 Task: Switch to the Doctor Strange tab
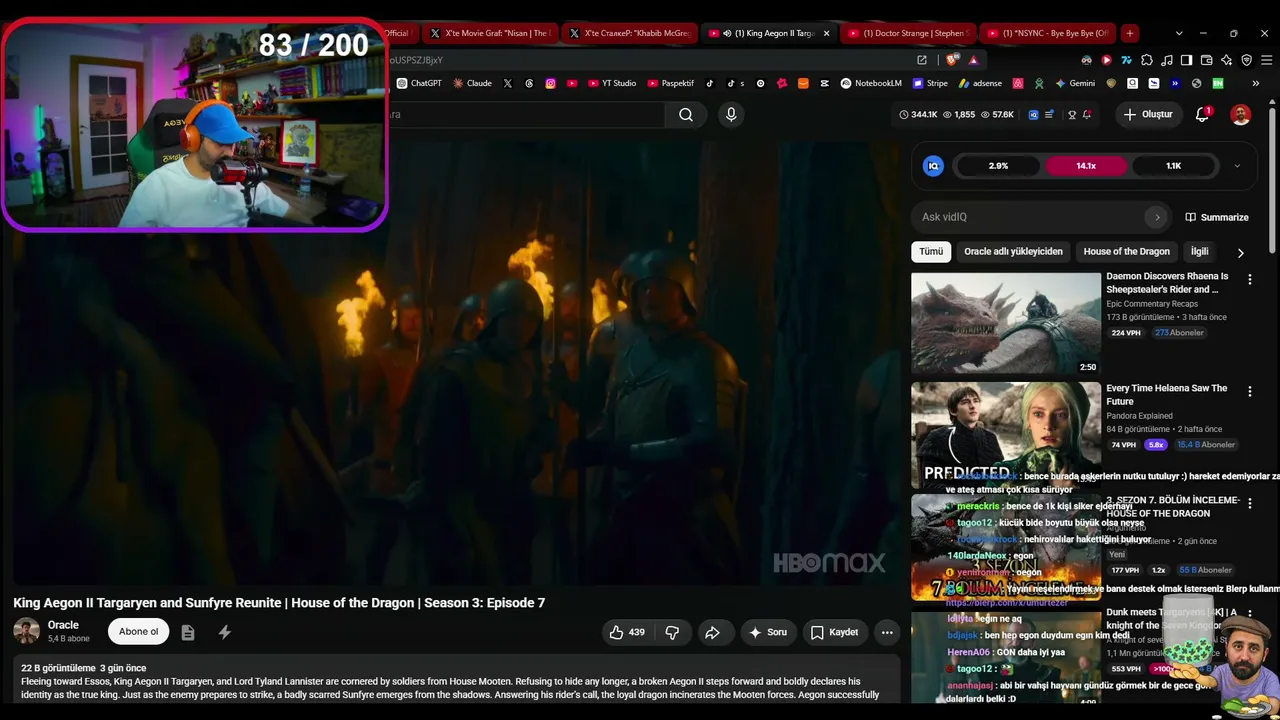908,33
